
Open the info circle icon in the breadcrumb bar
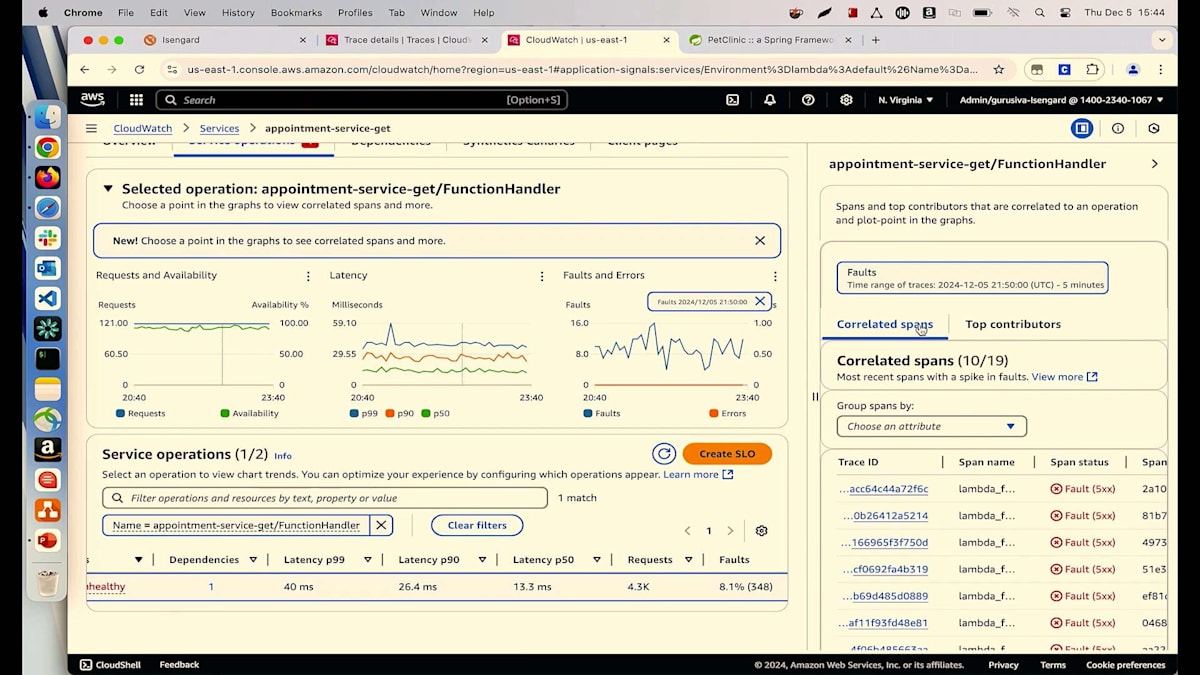[1118, 128]
